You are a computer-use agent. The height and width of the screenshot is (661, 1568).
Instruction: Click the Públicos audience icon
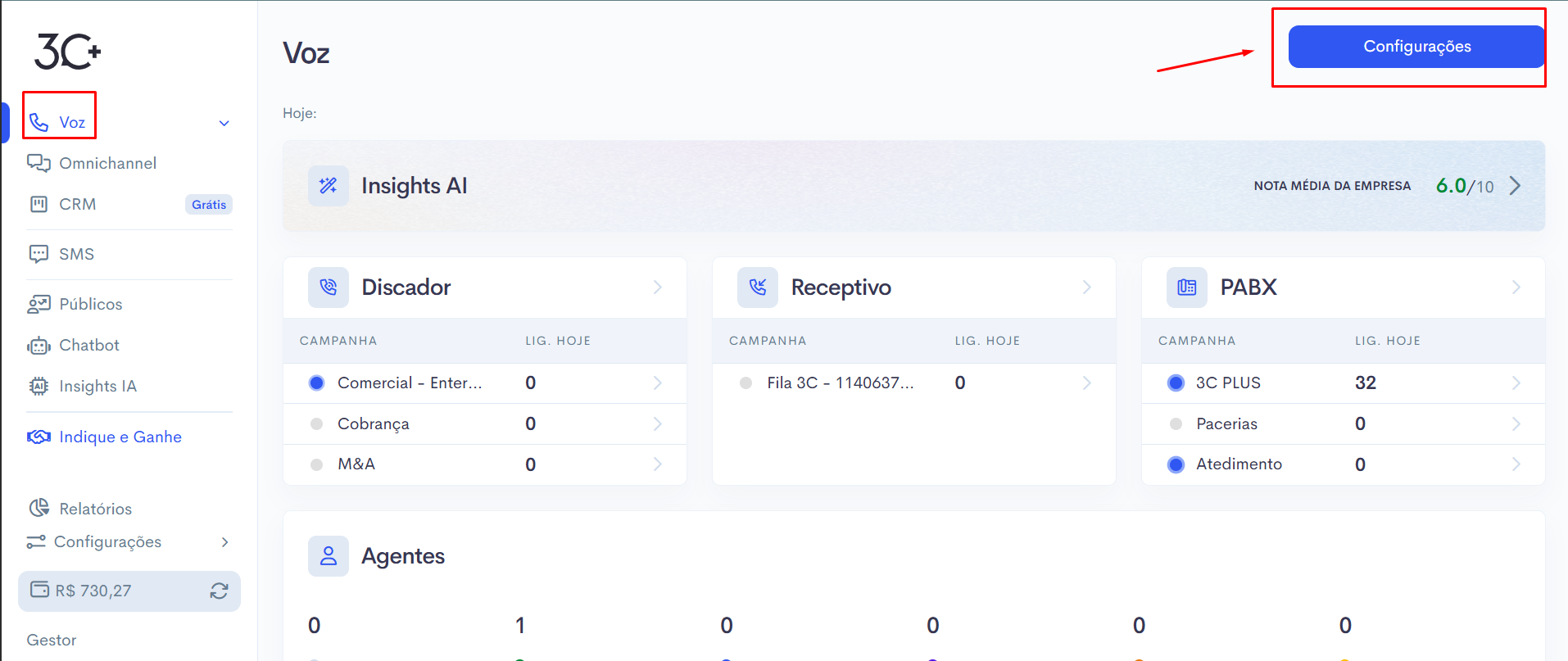tap(39, 304)
